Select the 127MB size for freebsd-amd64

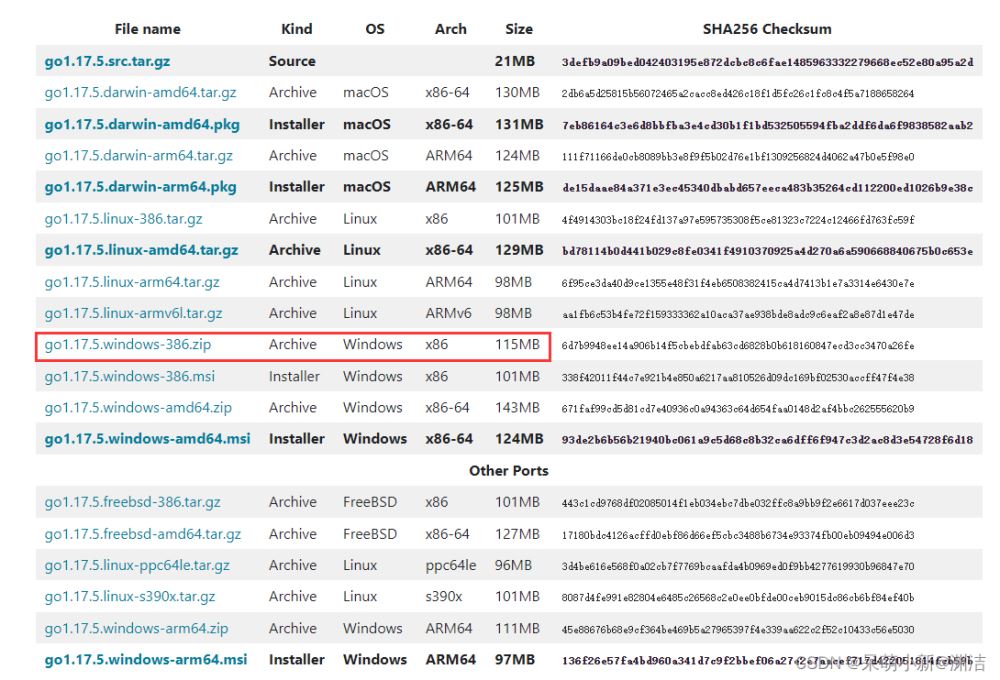click(517, 534)
